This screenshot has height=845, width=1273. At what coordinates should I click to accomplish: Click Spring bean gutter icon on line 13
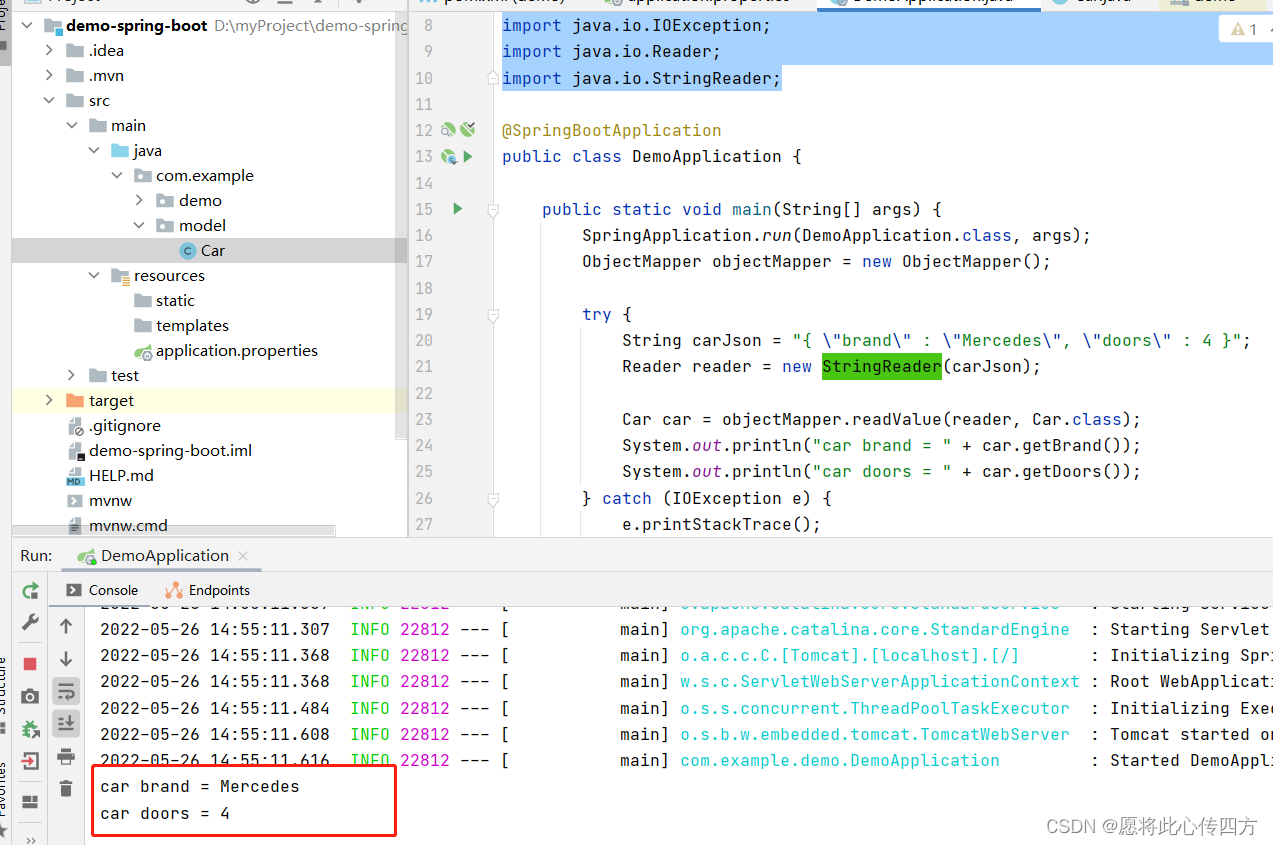tap(449, 157)
